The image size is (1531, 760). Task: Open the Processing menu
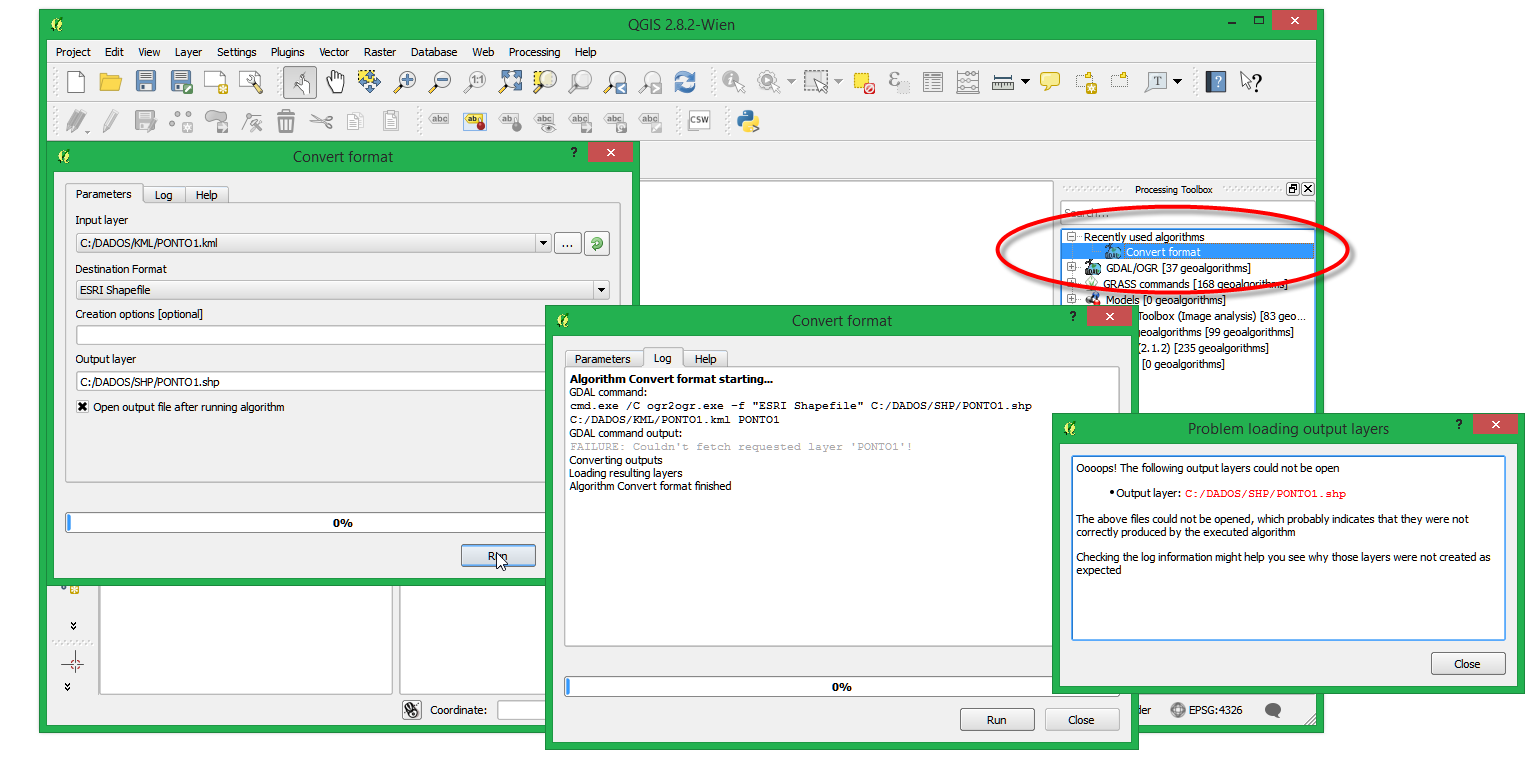534,52
